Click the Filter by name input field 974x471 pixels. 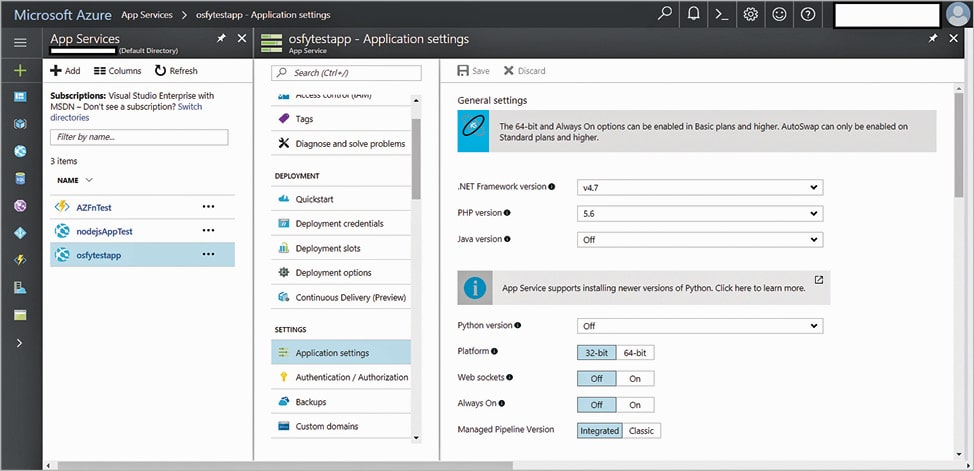coord(139,137)
